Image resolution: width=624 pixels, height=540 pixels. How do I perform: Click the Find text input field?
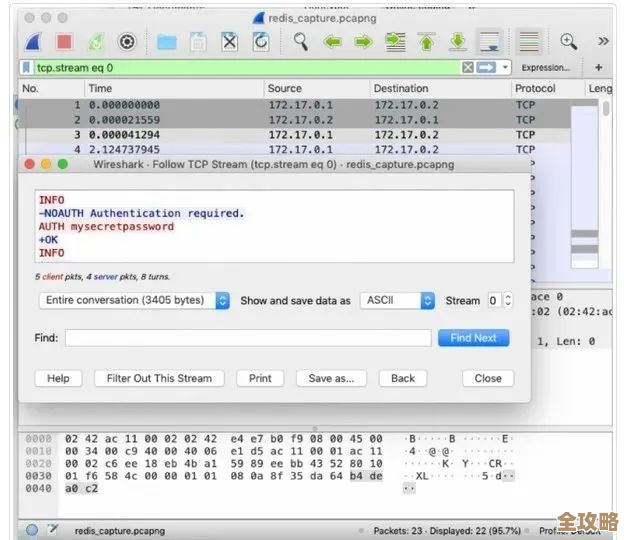pyautogui.click(x=248, y=338)
